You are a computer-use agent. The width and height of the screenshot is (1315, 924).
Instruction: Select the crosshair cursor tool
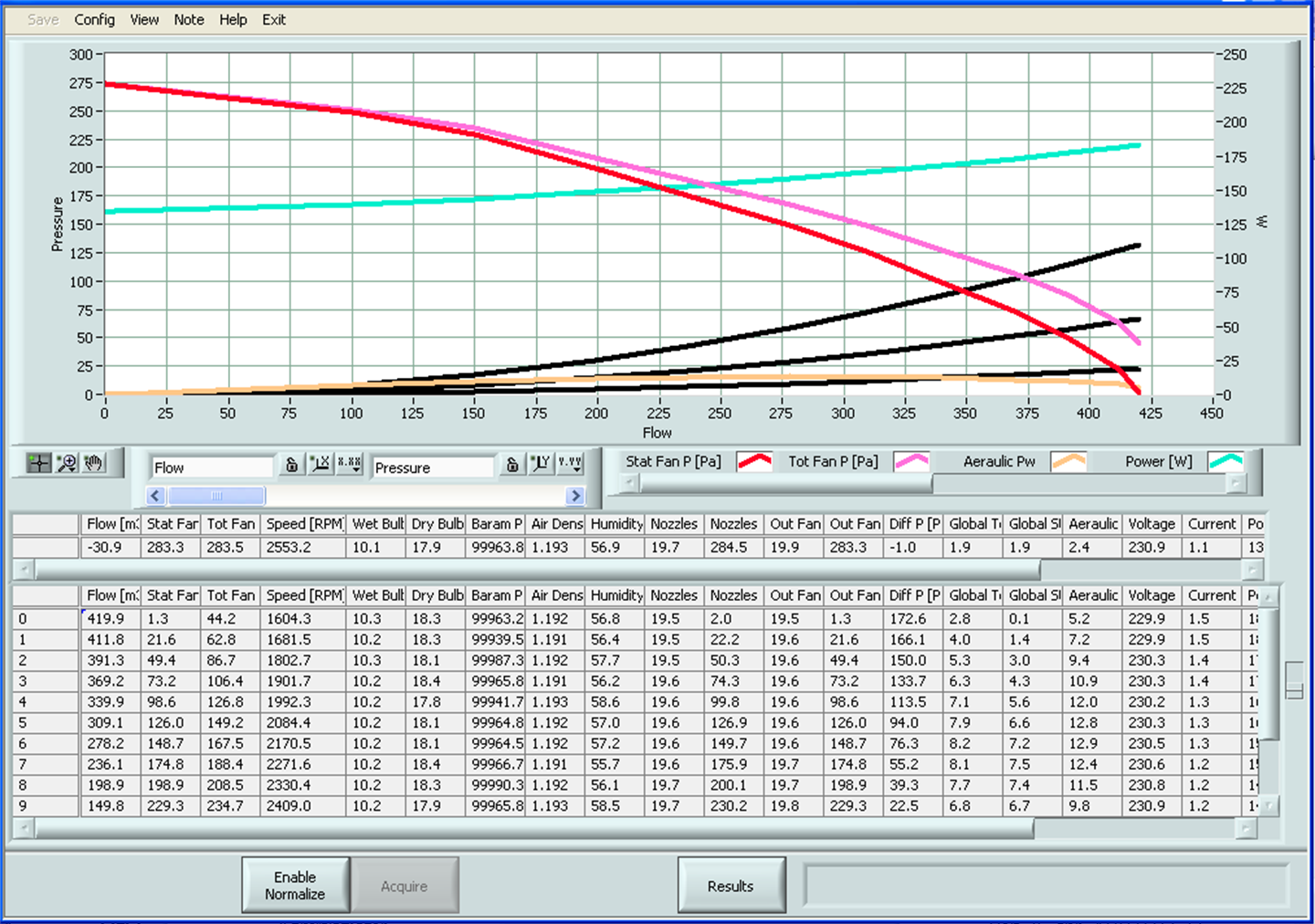(x=38, y=463)
